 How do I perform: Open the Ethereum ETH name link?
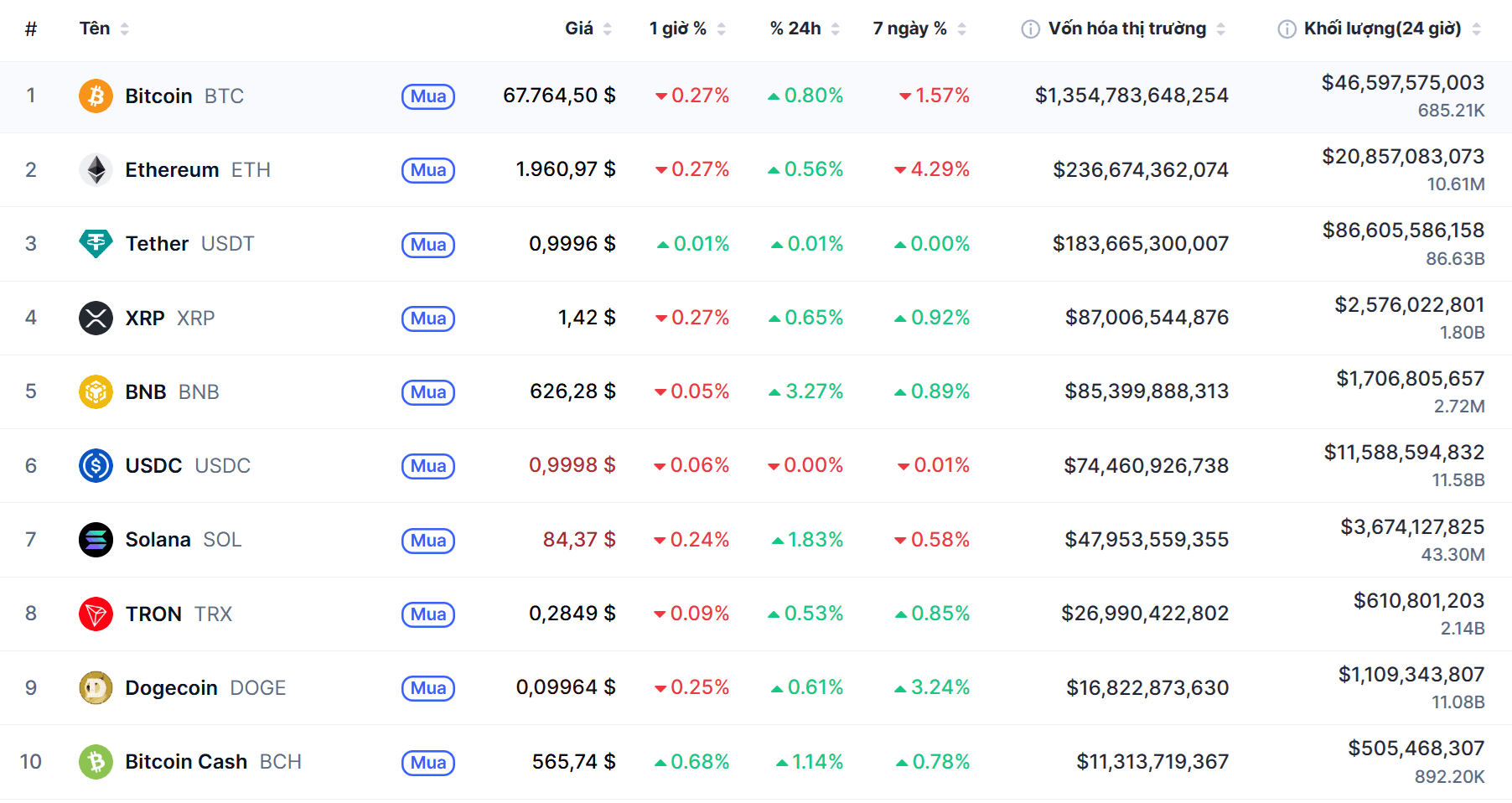(198, 170)
